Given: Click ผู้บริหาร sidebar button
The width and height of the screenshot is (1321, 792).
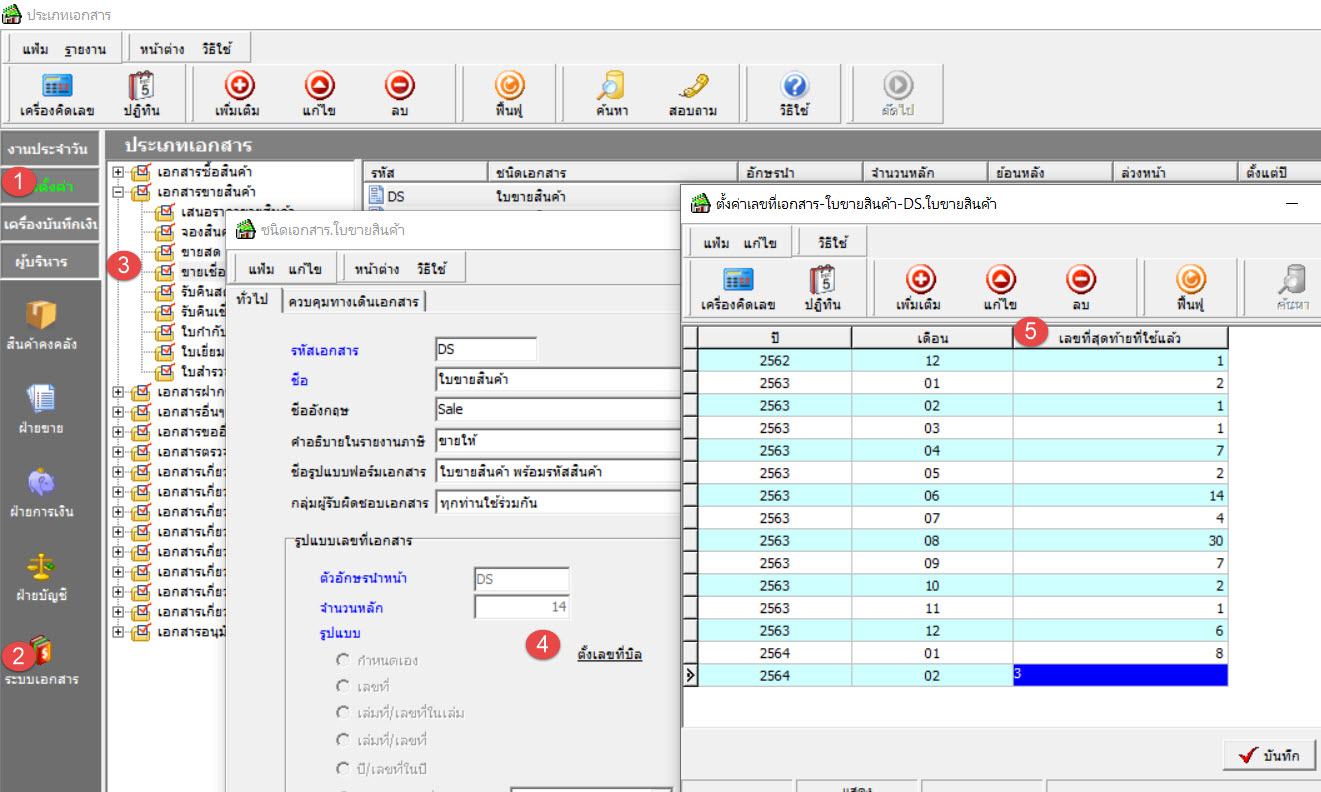Looking at the screenshot, I should coord(50,262).
